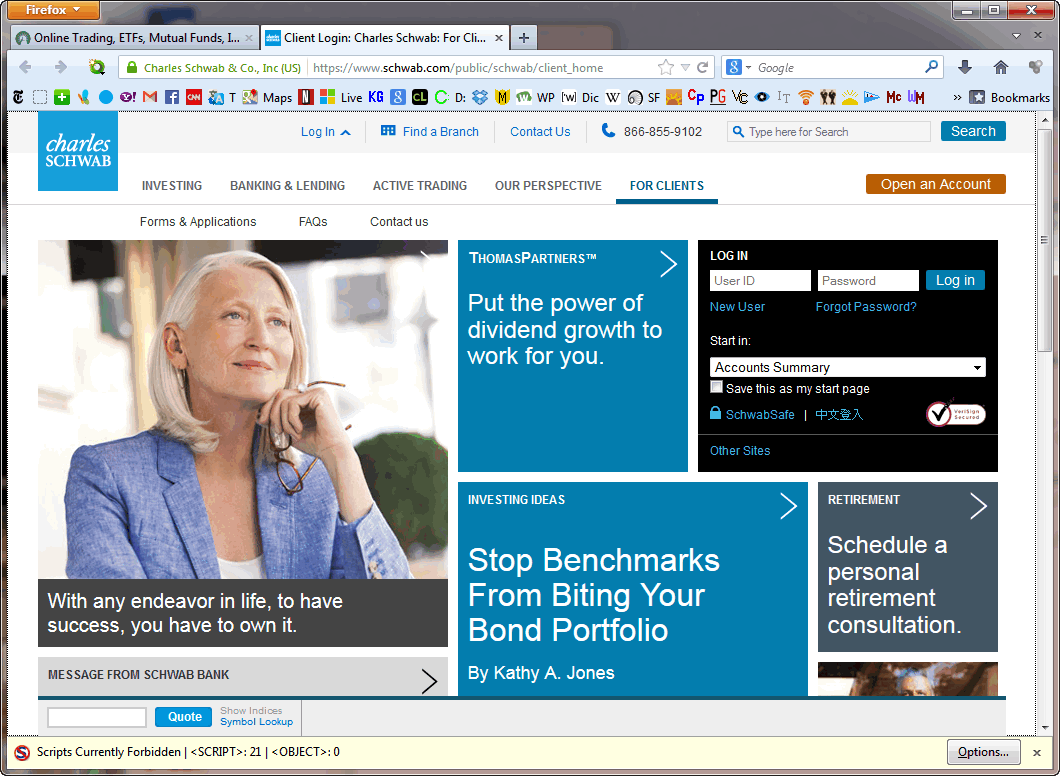
Task: Open the green plus bookmark icon
Action: point(62,97)
